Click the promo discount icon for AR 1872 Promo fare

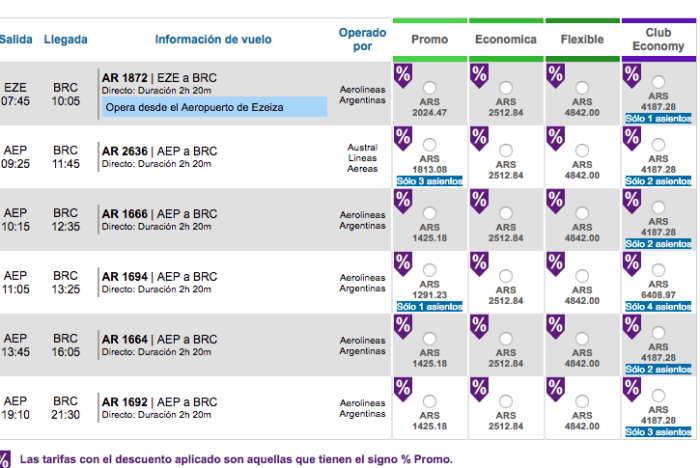(x=403, y=74)
